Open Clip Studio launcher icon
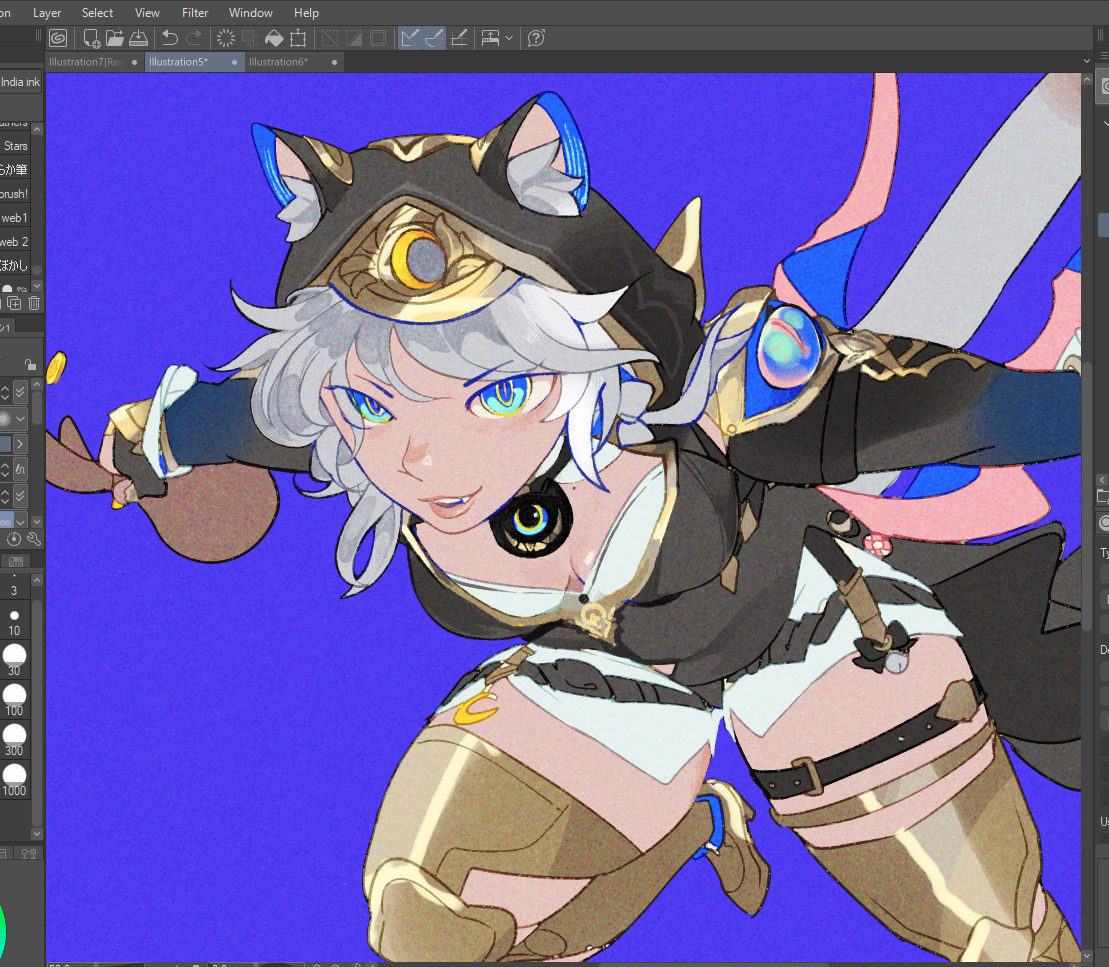 click(59, 38)
